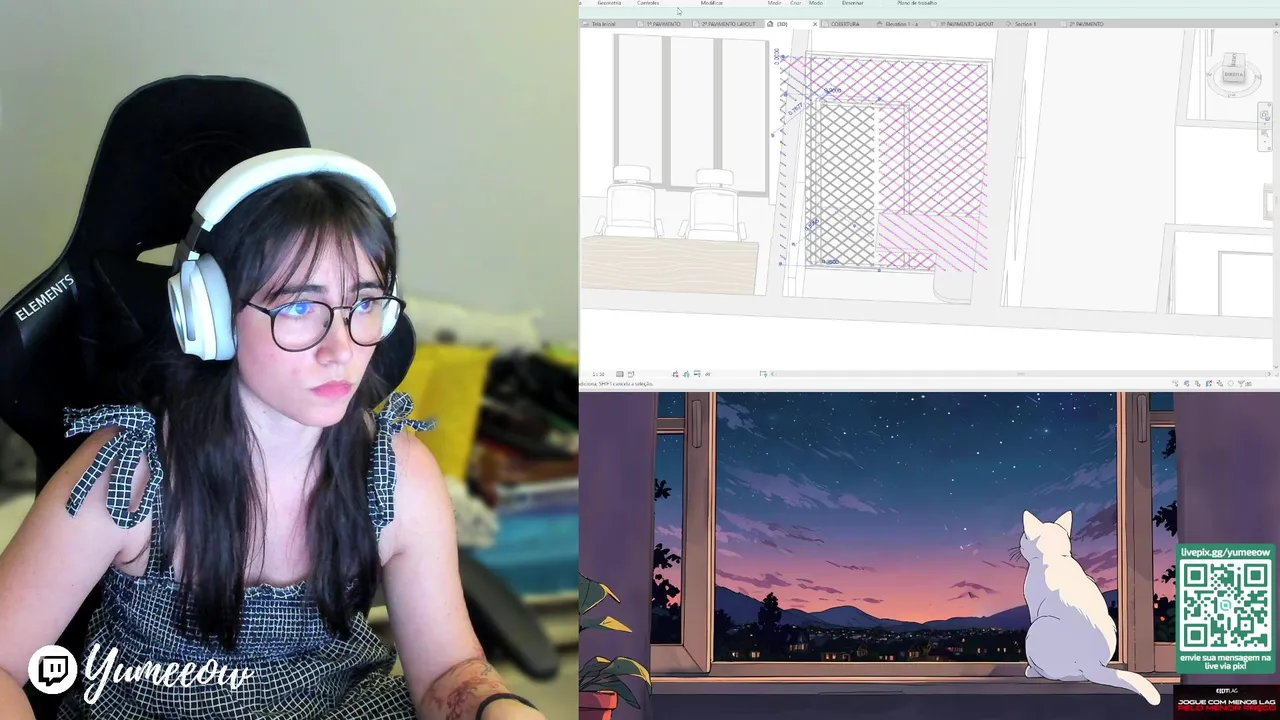Switch to the Elevation 1 - a tab
The height and width of the screenshot is (720, 1280).
click(x=901, y=24)
